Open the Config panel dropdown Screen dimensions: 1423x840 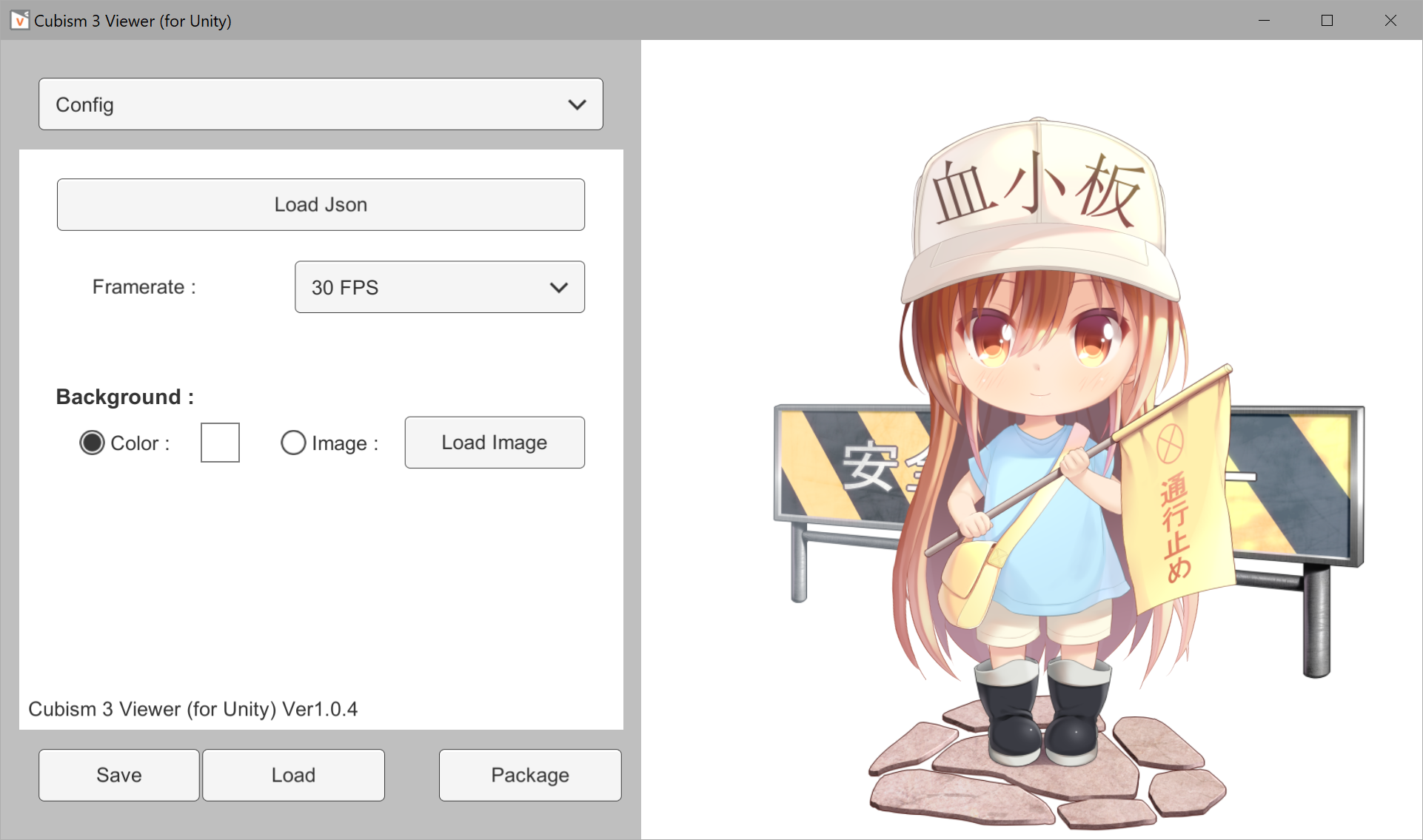click(x=321, y=104)
